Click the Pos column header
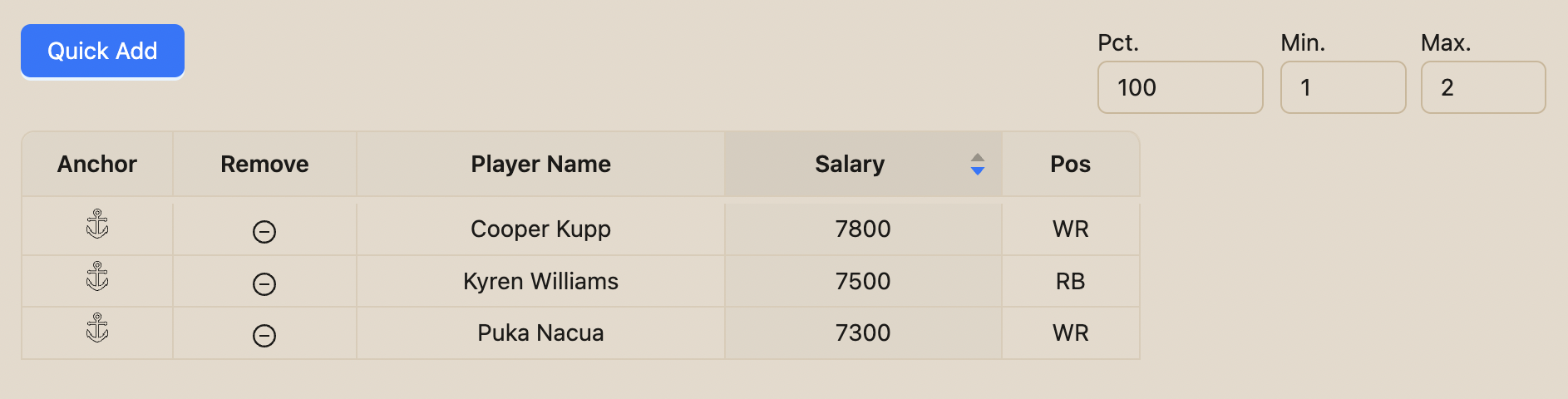 coord(1070,164)
